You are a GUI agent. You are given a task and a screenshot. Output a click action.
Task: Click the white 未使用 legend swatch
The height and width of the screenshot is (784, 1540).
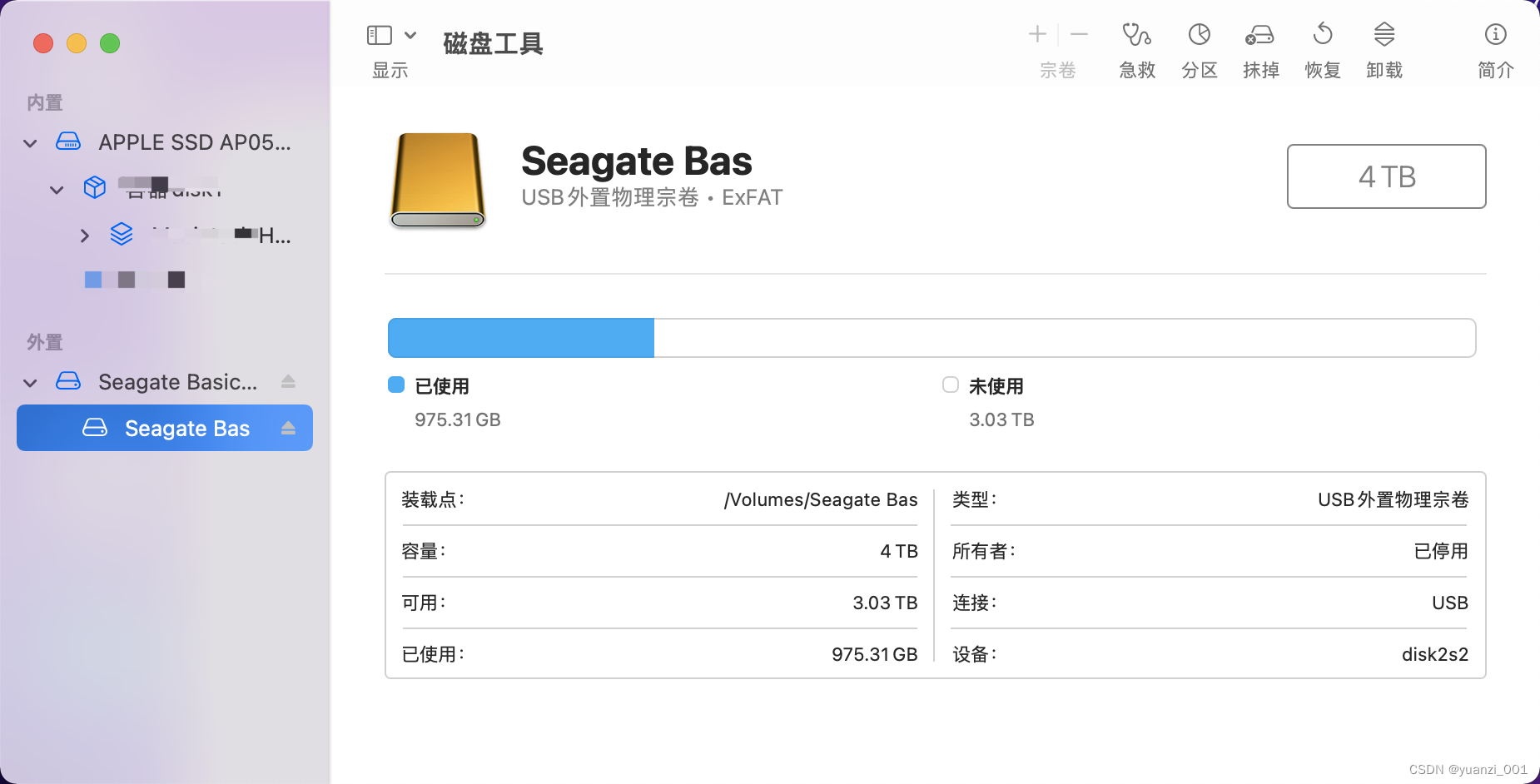951,385
